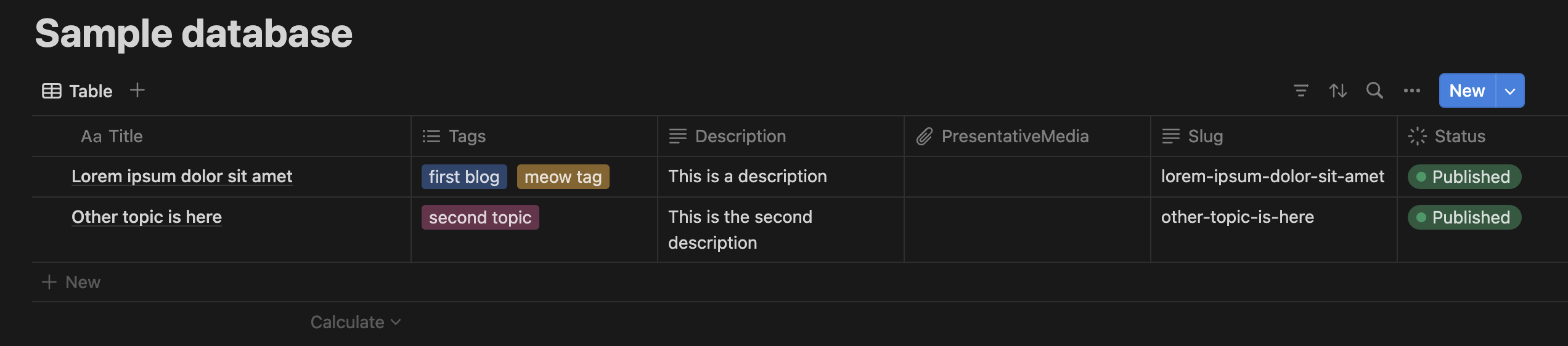
Task: Open the three-dots more options menu
Action: click(1411, 91)
